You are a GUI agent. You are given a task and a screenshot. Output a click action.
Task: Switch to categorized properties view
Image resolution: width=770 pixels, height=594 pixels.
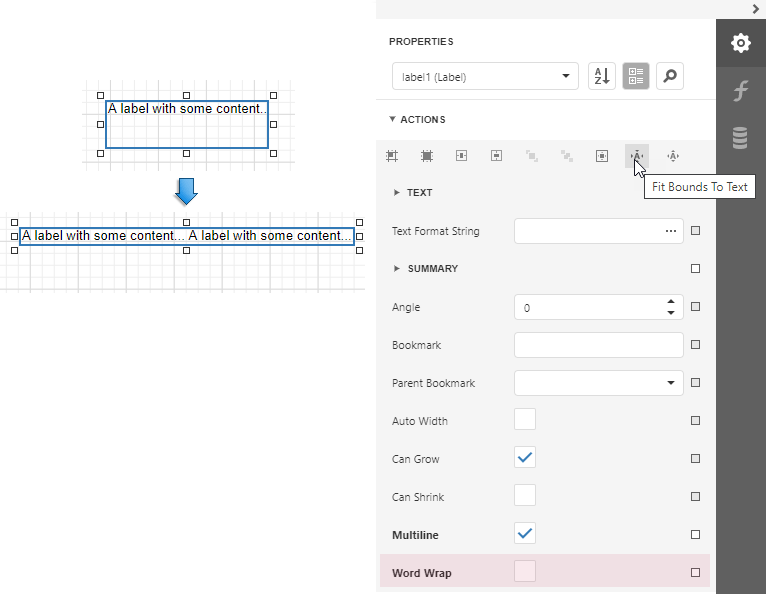(636, 76)
